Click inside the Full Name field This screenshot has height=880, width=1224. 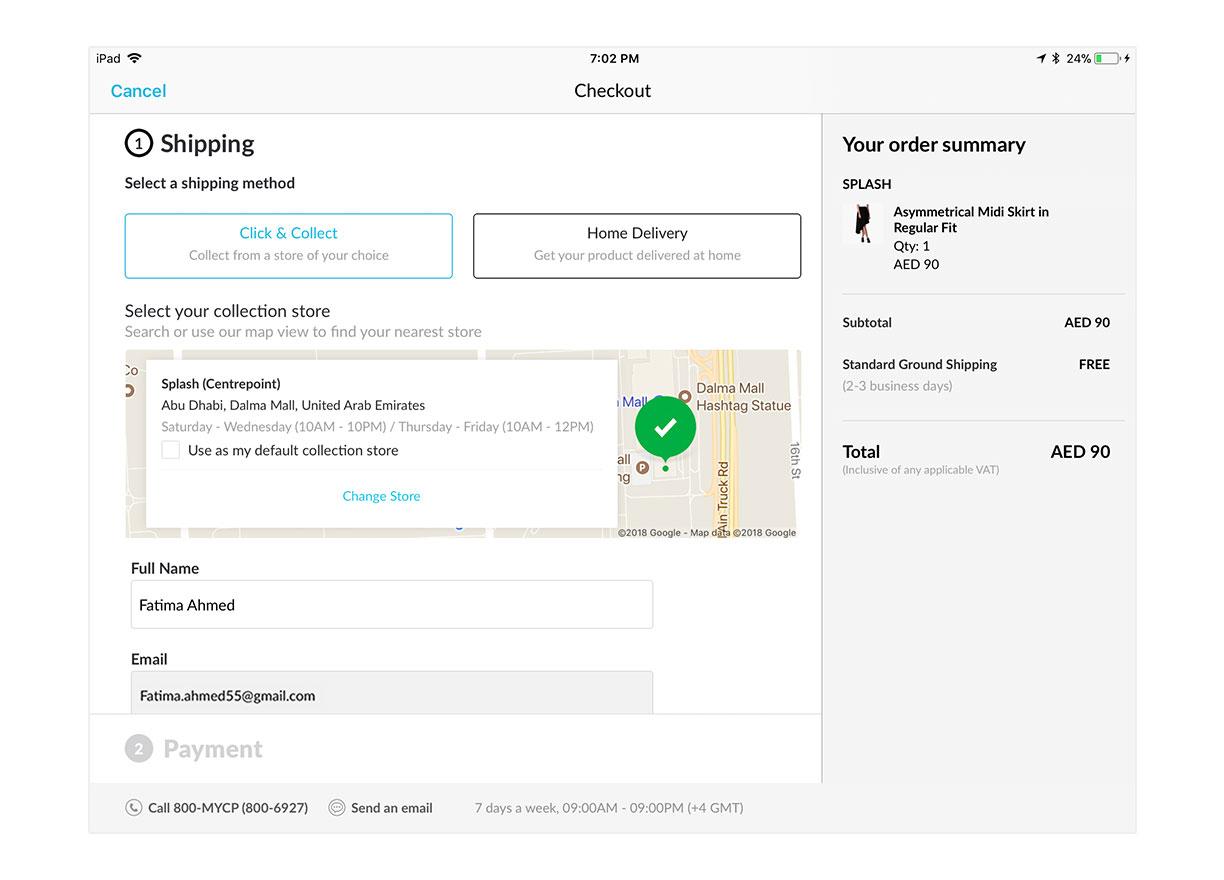390,604
